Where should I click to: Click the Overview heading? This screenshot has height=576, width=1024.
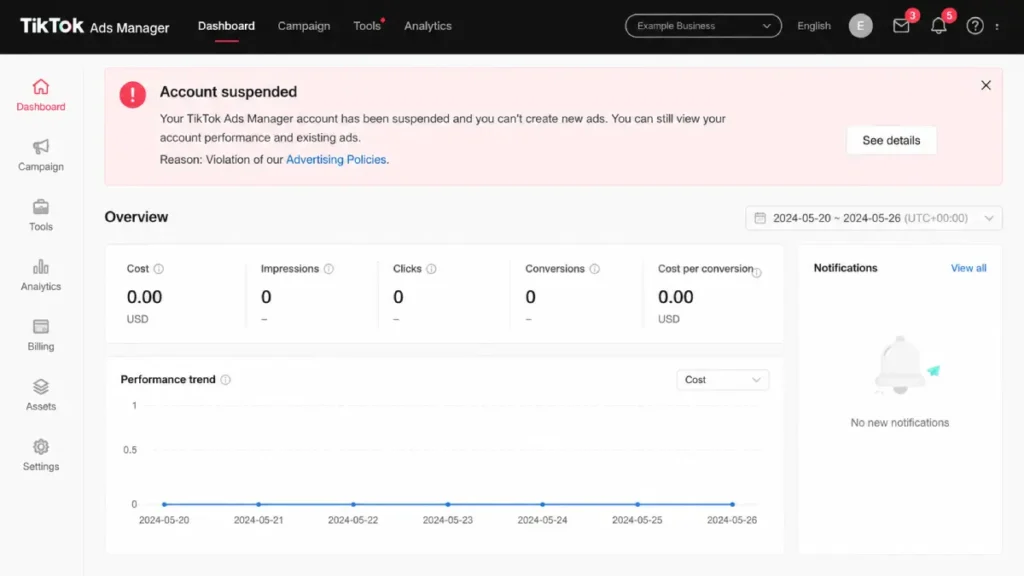136,217
